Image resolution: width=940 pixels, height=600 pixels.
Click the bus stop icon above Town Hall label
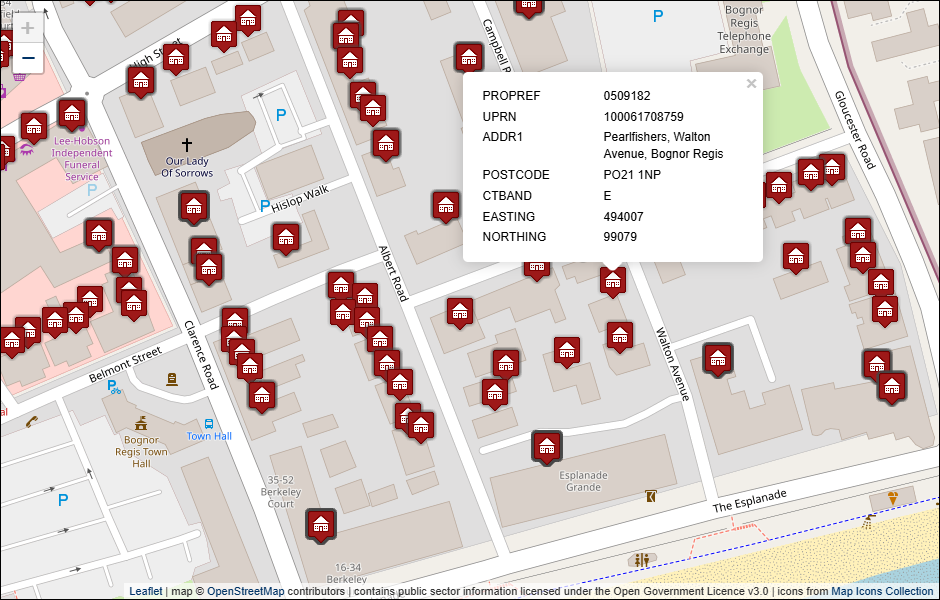click(209, 424)
